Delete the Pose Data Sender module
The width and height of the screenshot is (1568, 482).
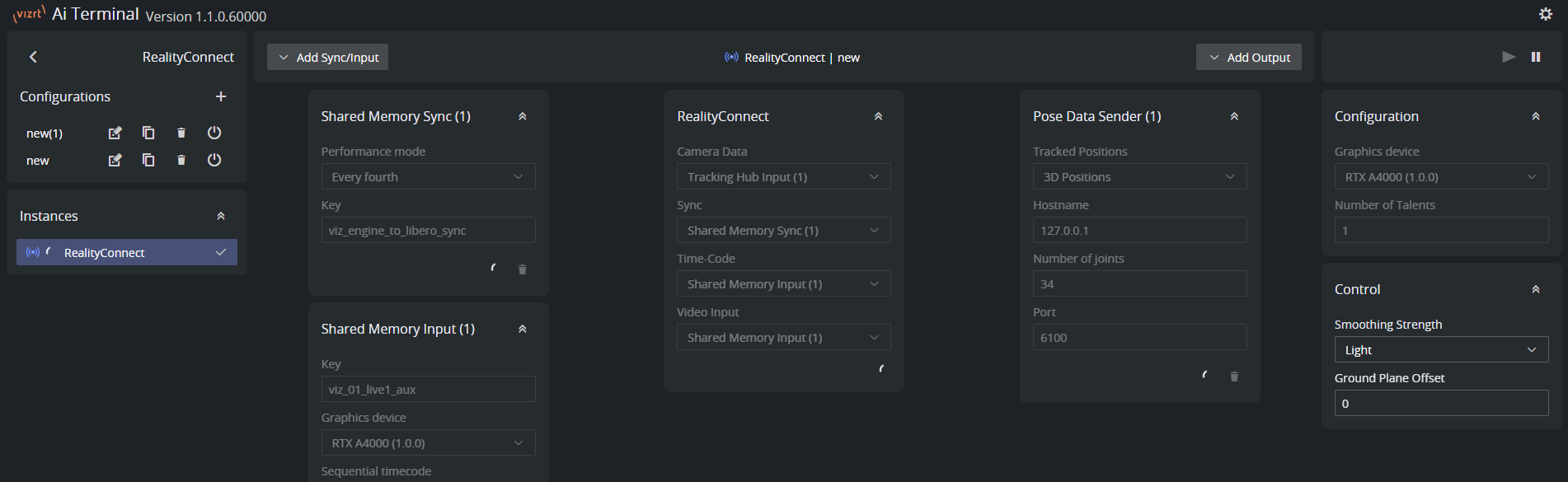[x=1234, y=377]
